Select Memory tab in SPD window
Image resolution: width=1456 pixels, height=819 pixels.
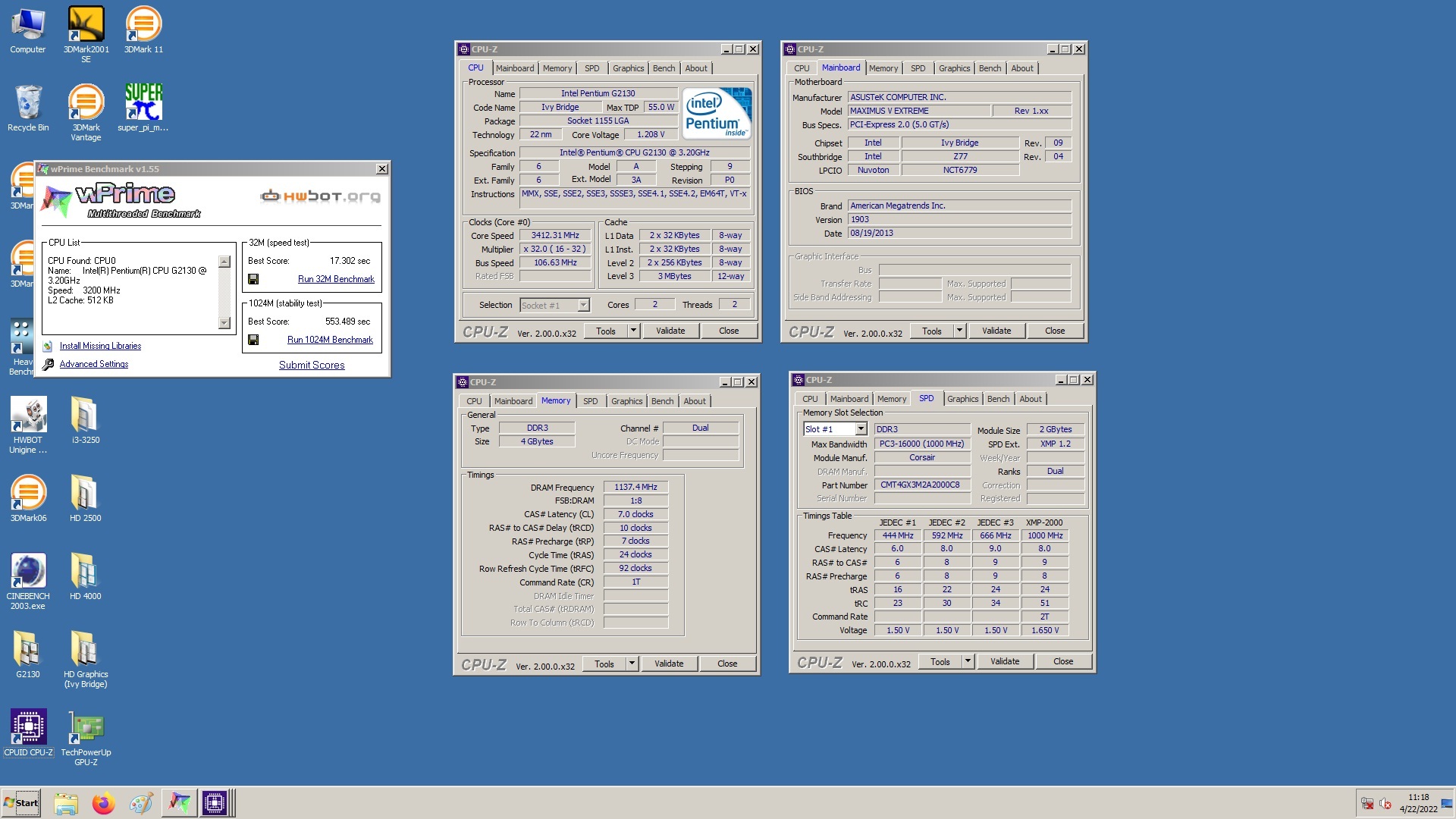click(892, 399)
